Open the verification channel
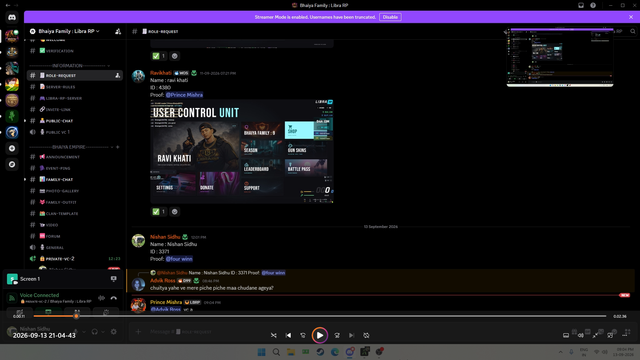 click(x=75, y=51)
